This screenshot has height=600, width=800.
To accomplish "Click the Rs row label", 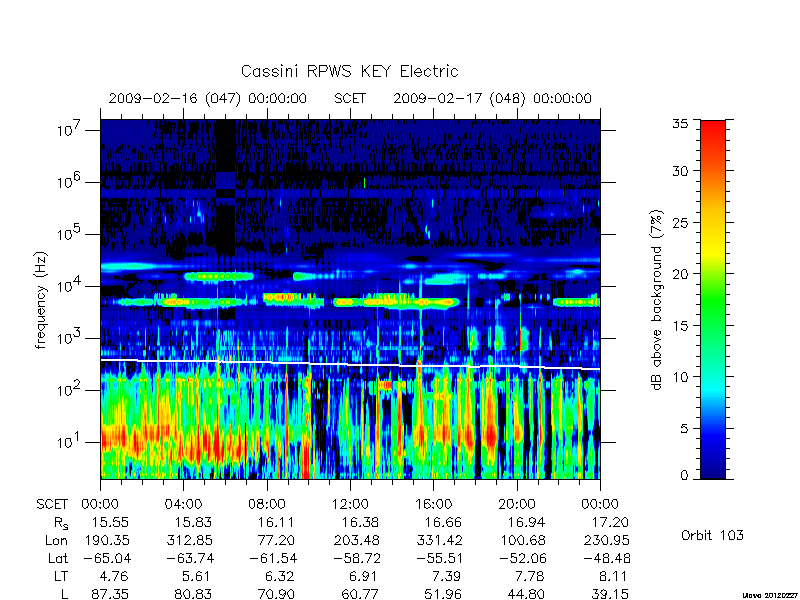I will point(61,523).
